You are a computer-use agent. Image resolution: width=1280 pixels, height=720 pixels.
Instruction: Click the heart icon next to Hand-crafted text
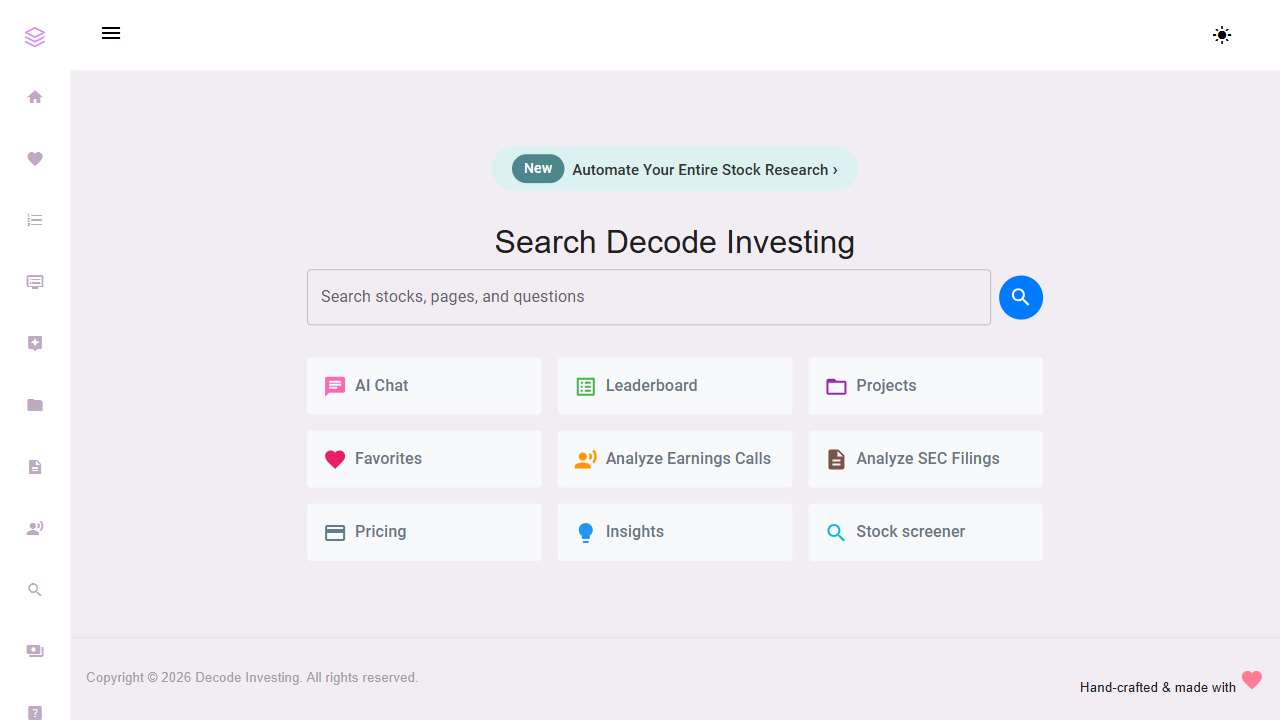[1252, 680]
